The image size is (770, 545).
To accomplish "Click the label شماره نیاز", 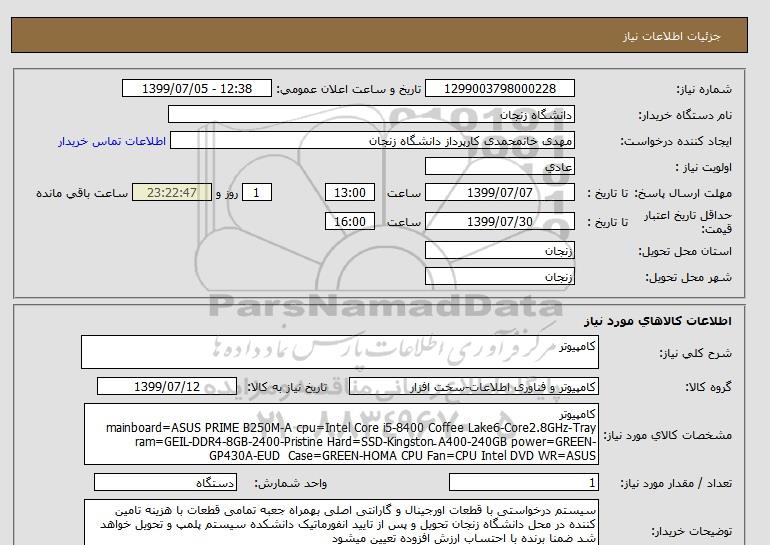I will pyautogui.click(x=704, y=89).
